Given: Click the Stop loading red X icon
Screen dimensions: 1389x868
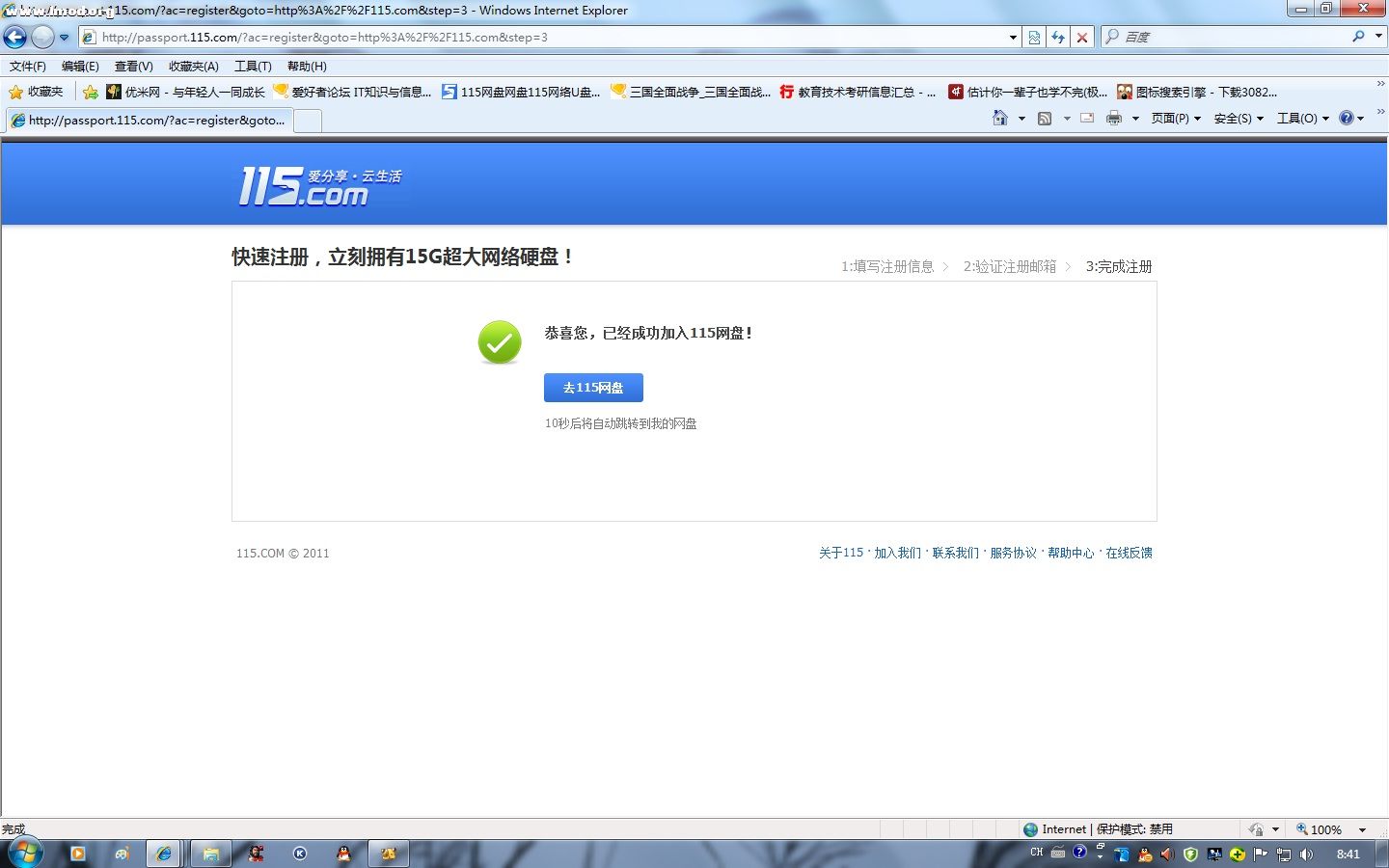Looking at the screenshot, I should 1082,37.
